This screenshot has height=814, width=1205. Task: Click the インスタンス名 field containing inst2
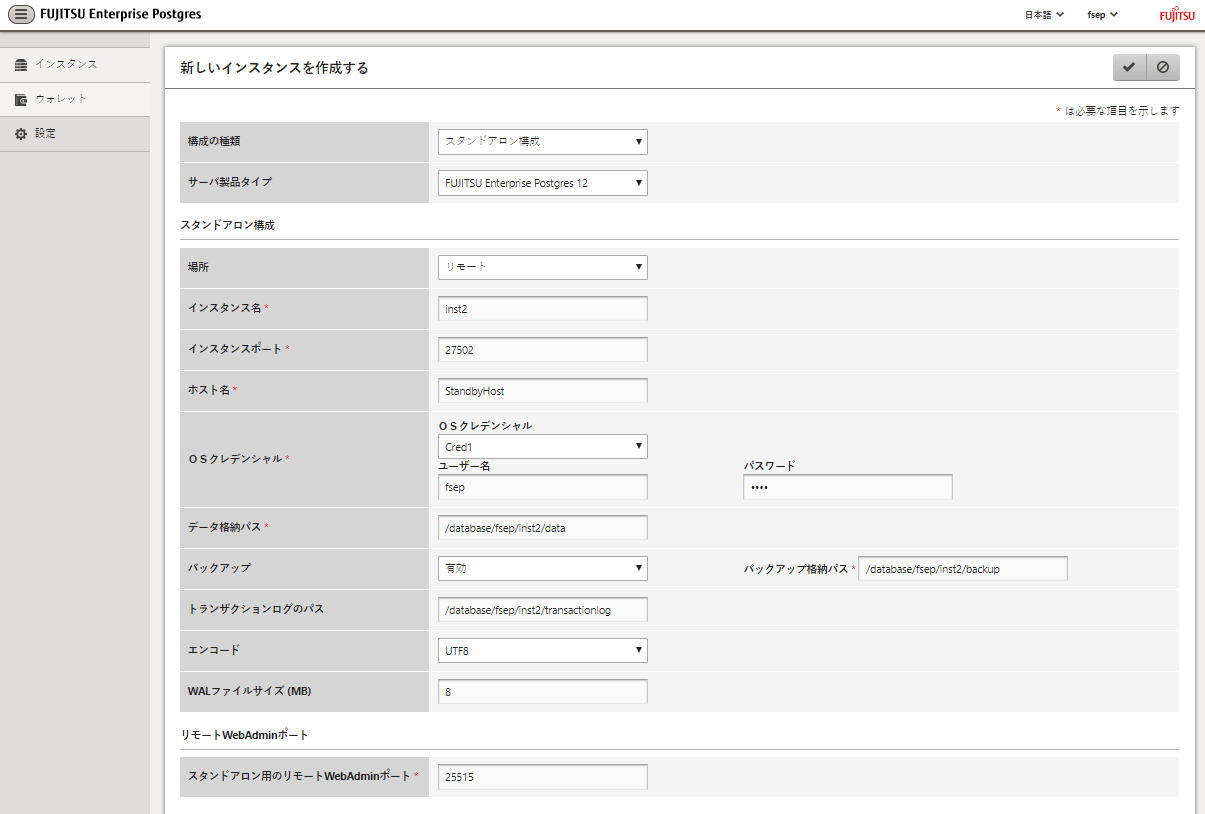[x=543, y=309]
